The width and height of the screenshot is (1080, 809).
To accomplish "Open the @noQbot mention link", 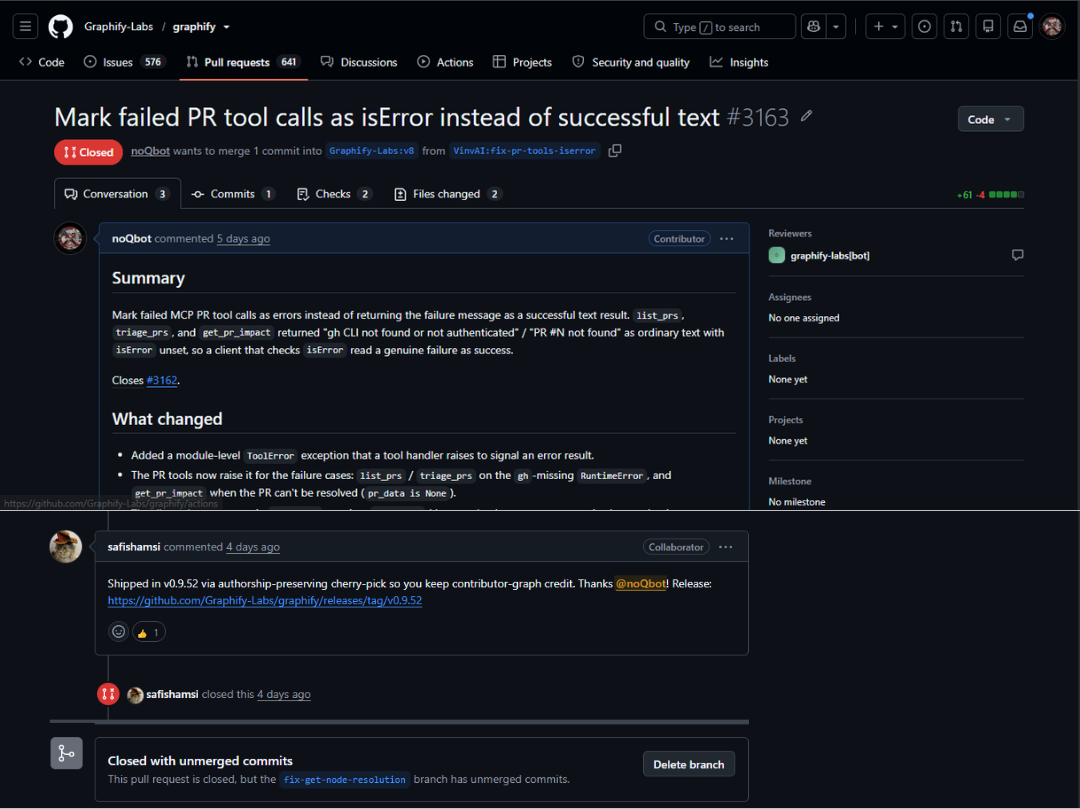I will [641, 583].
